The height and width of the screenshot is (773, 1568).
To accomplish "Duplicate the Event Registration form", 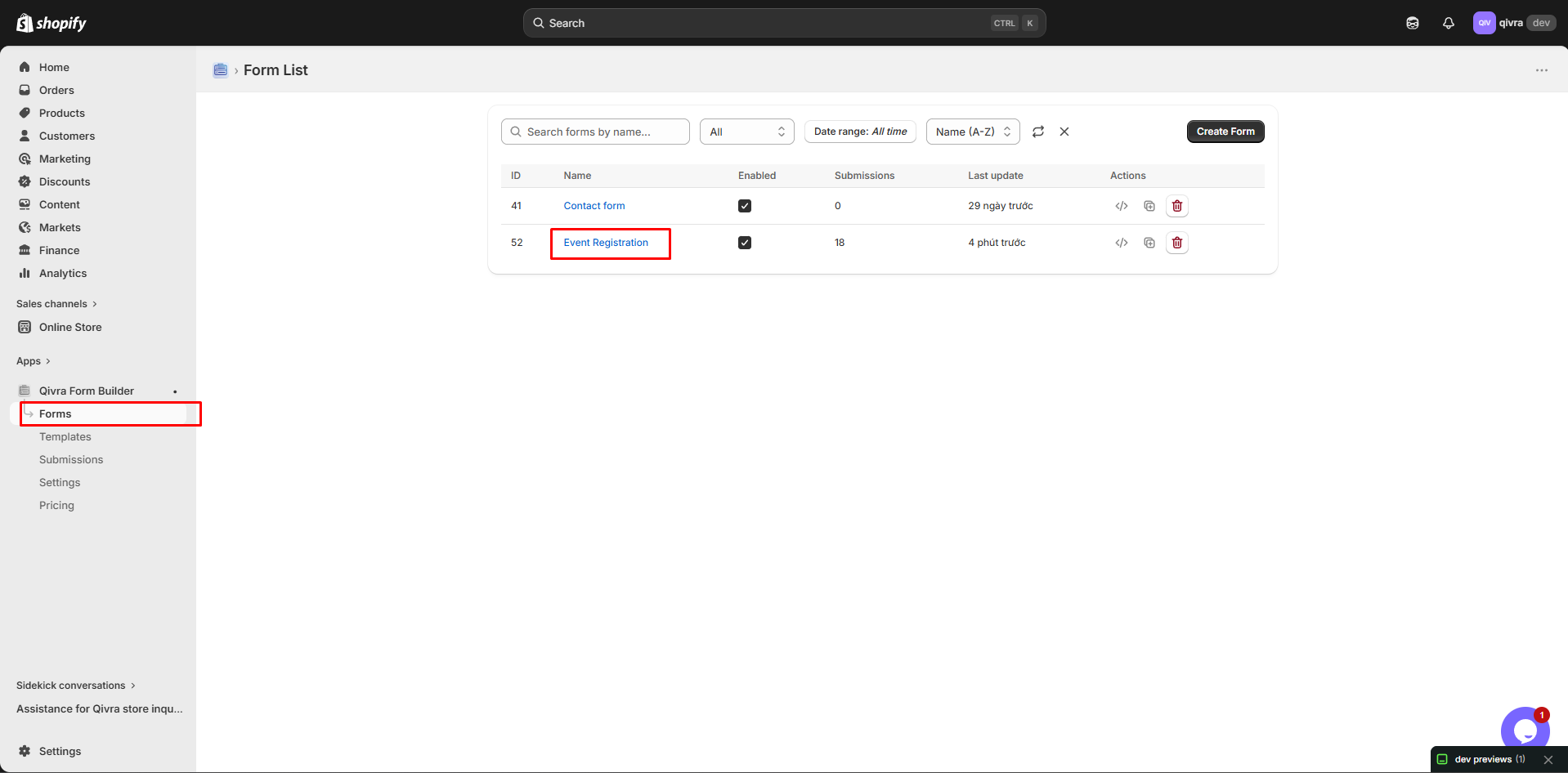I will point(1149,243).
